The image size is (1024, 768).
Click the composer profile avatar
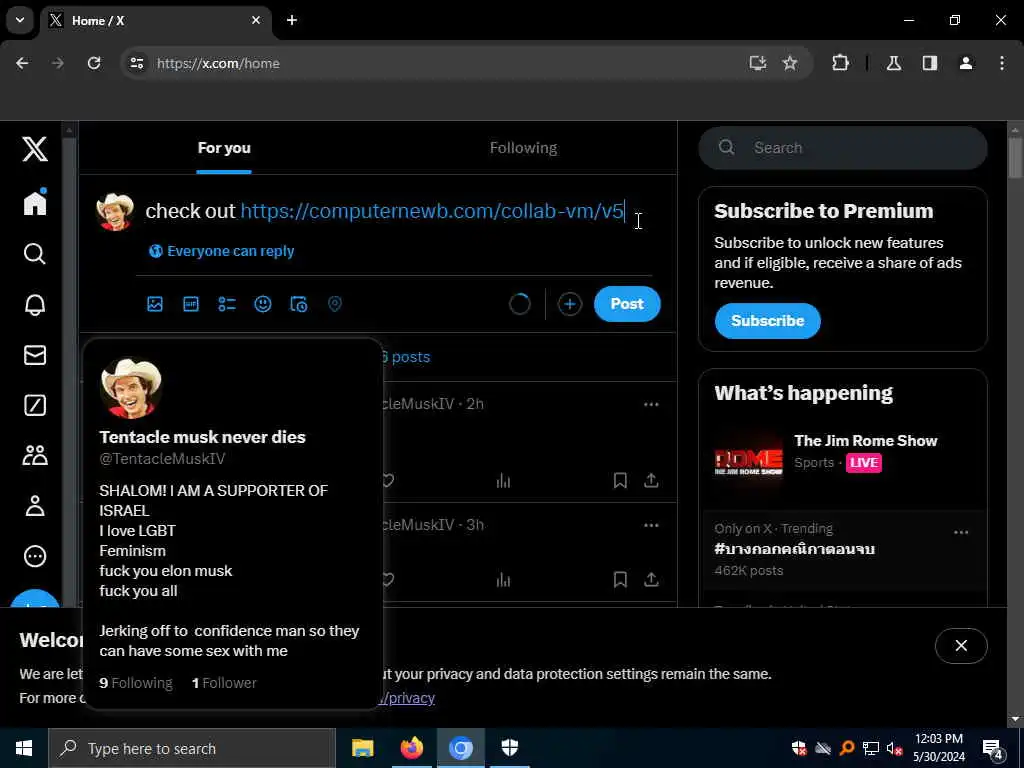[x=115, y=211]
